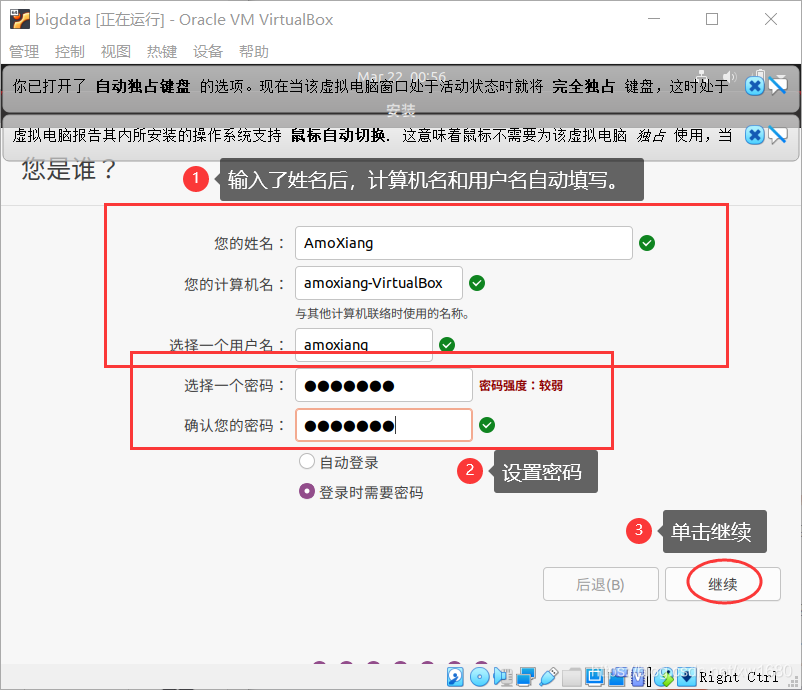Open the 帮助 menu

[254, 52]
